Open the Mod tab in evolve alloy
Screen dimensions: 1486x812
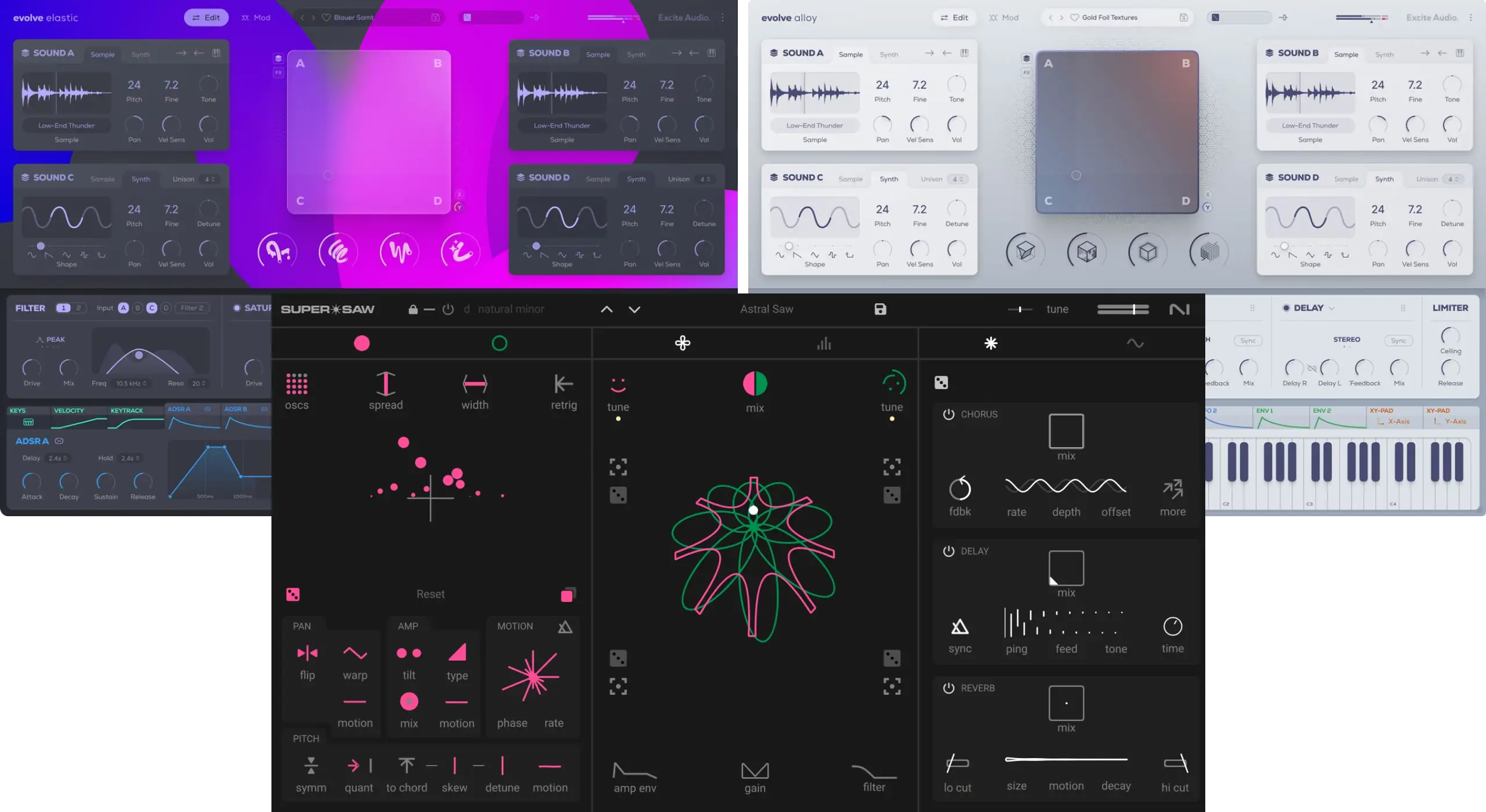pyautogui.click(x=1004, y=17)
